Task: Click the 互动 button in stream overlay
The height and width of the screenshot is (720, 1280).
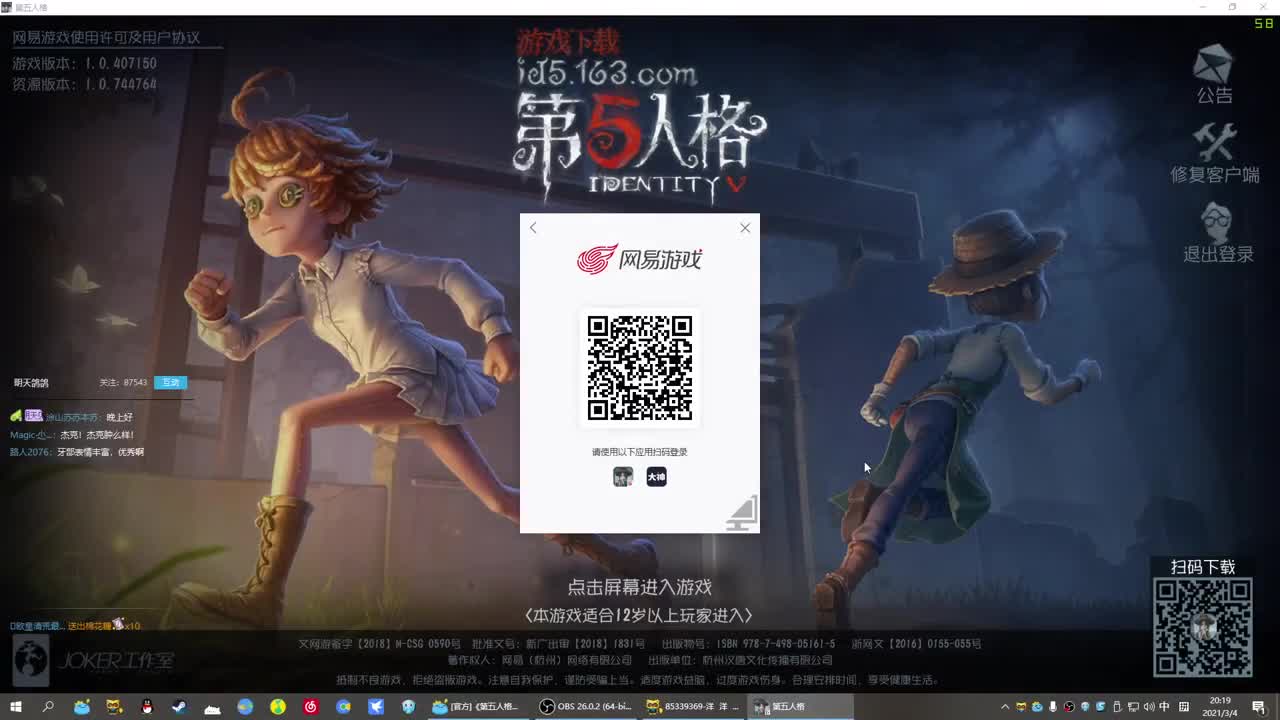Action: [x=170, y=382]
